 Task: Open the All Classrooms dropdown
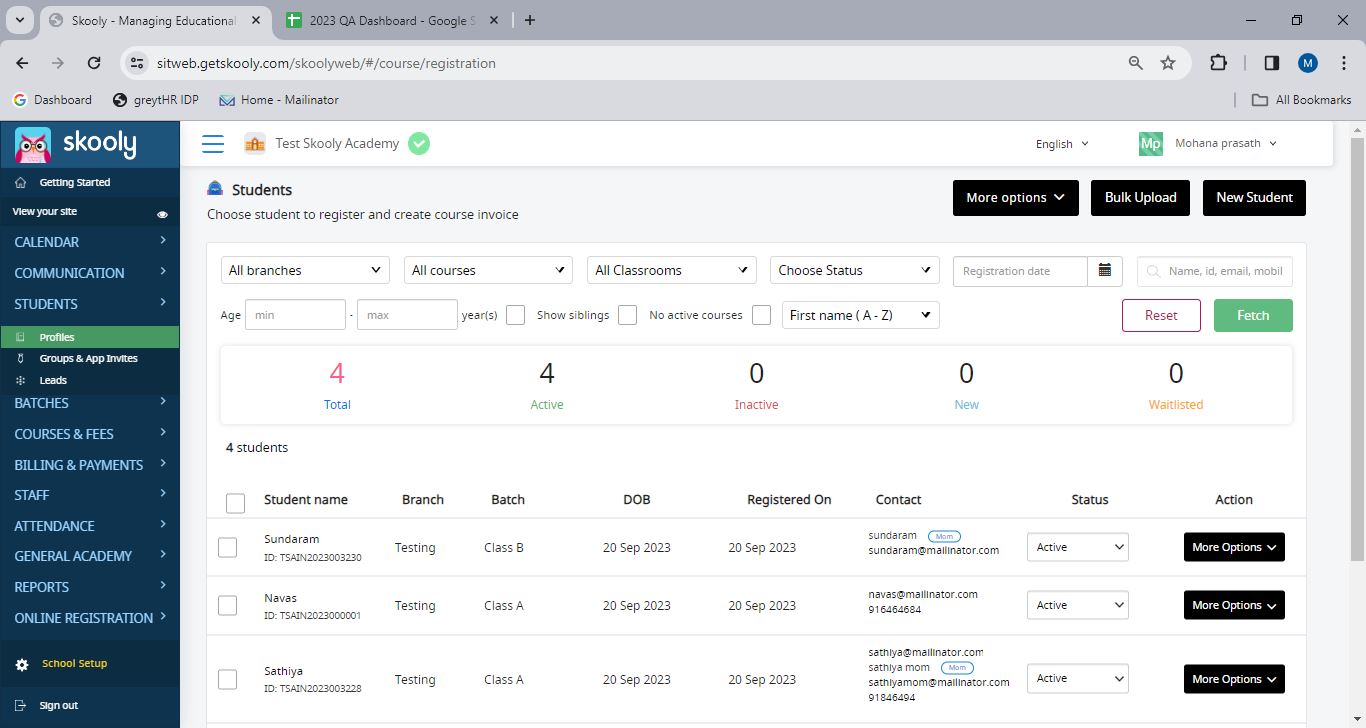click(x=672, y=270)
